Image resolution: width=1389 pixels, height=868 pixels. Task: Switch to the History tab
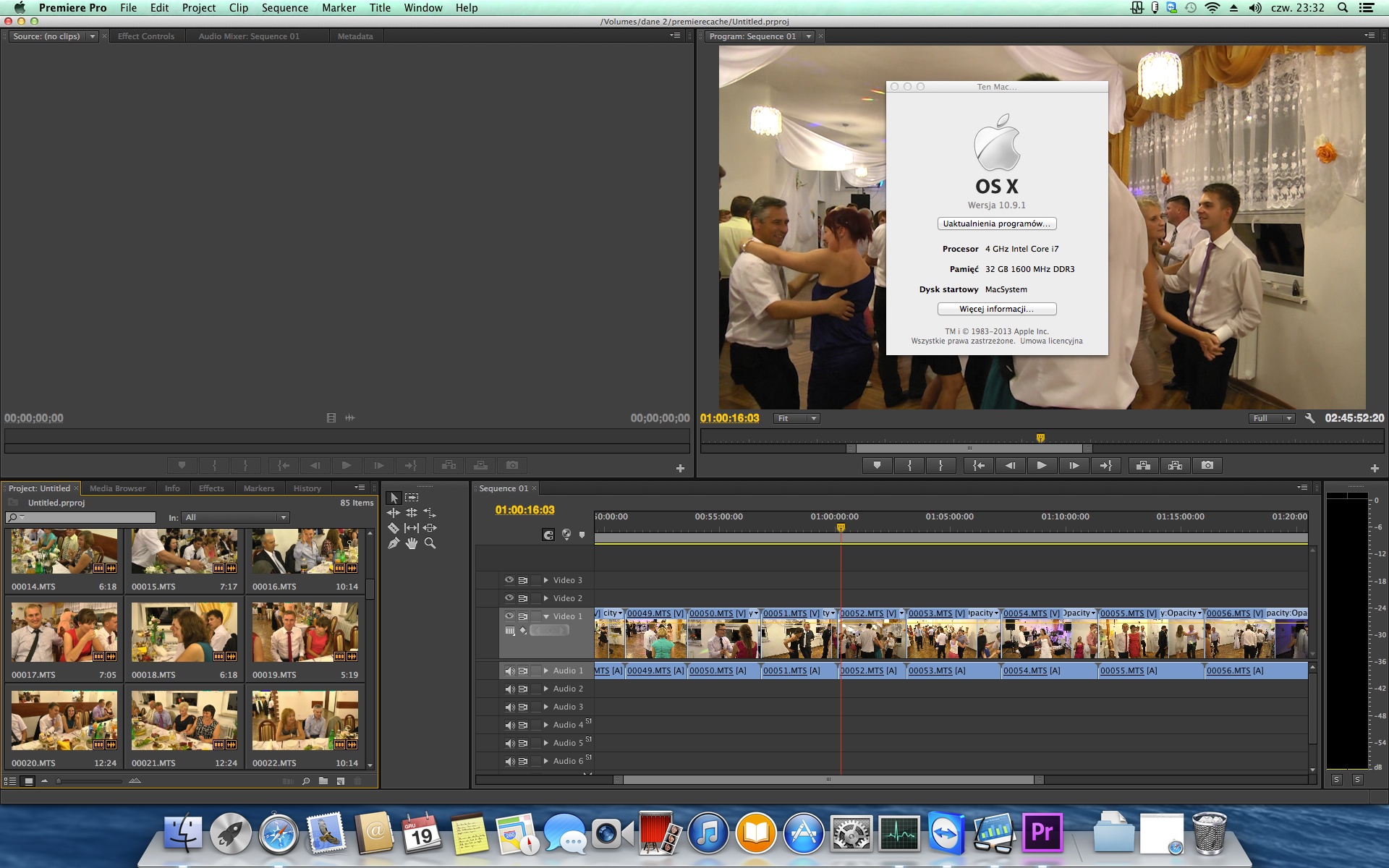click(x=307, y=488)
